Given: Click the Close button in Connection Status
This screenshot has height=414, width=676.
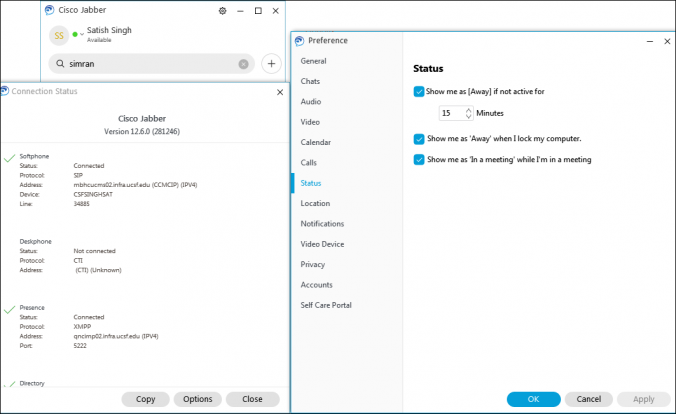Looking at the screenshot, I should (252, 399).
